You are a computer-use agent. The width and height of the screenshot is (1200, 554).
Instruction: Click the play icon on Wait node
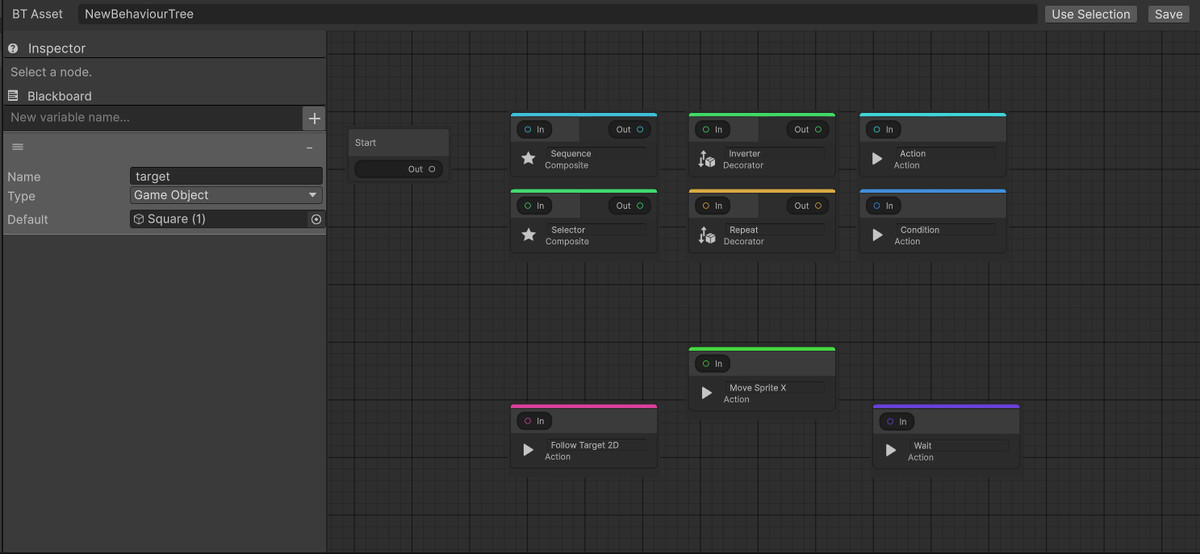click(x=891, y=451)
